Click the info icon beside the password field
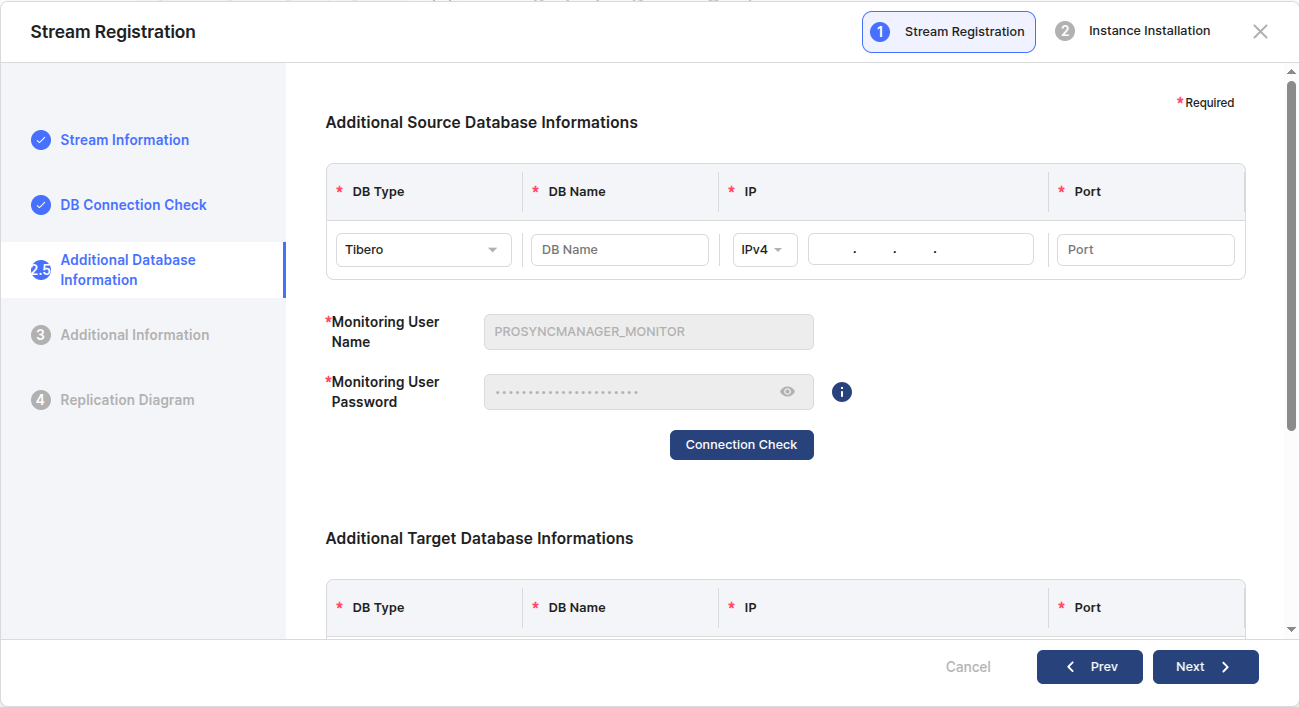The height and width of the screenshot is (707, 1299). tap(842, 392)
